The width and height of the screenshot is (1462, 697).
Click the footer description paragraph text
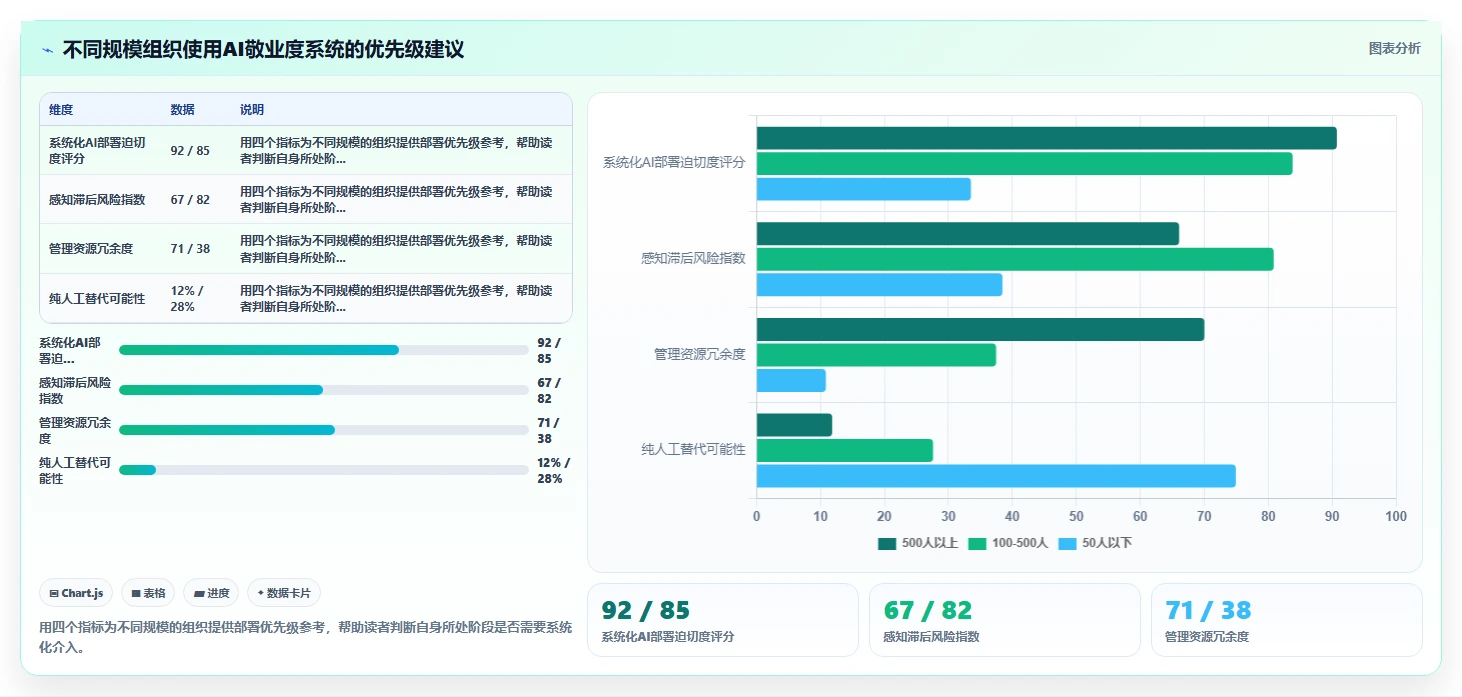pos(306,637)
